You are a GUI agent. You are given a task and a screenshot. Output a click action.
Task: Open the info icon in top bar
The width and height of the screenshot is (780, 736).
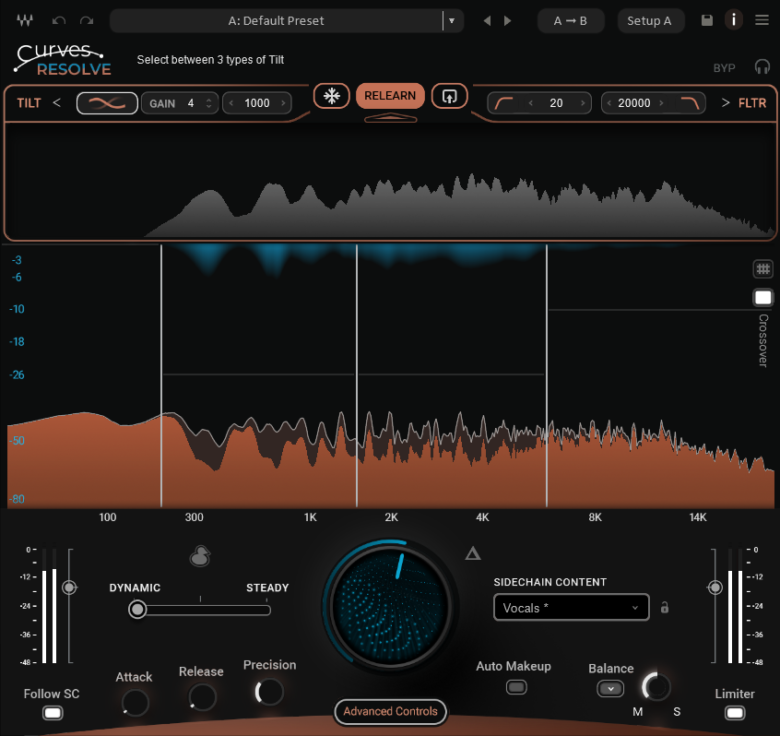[x=734, y=21]
